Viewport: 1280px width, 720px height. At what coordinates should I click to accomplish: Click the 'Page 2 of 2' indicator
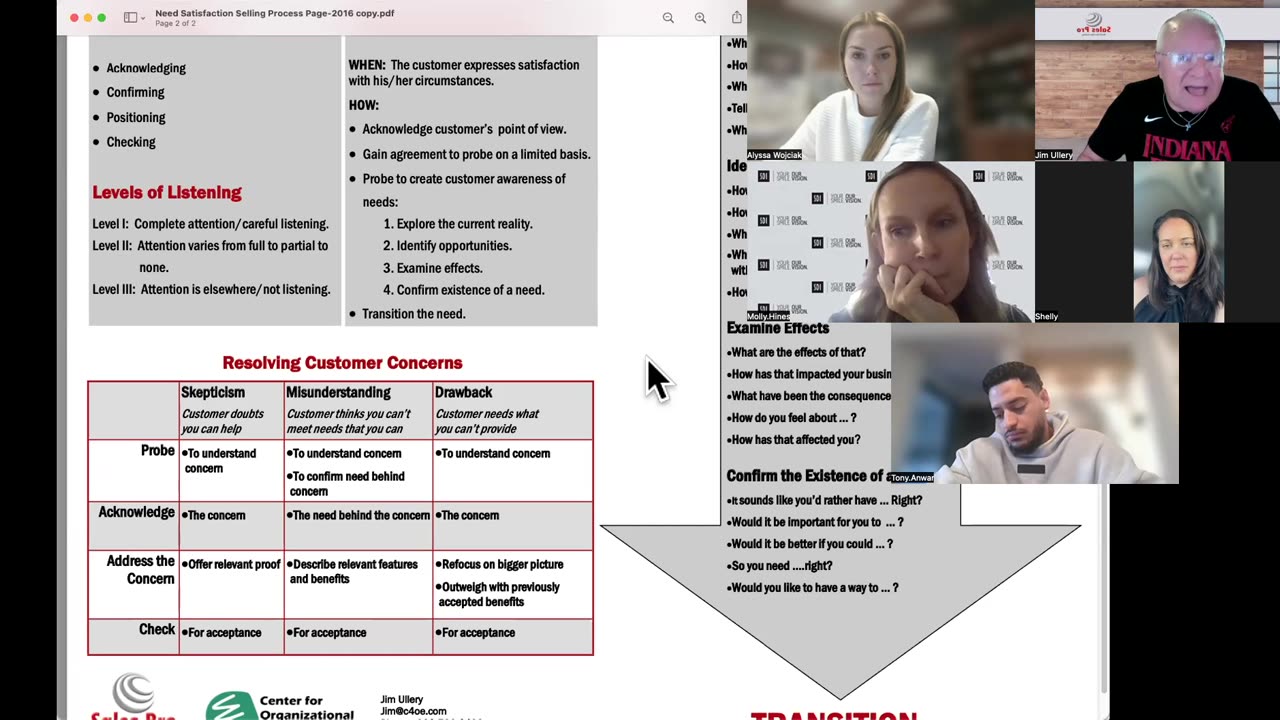(x=176, y=24)
